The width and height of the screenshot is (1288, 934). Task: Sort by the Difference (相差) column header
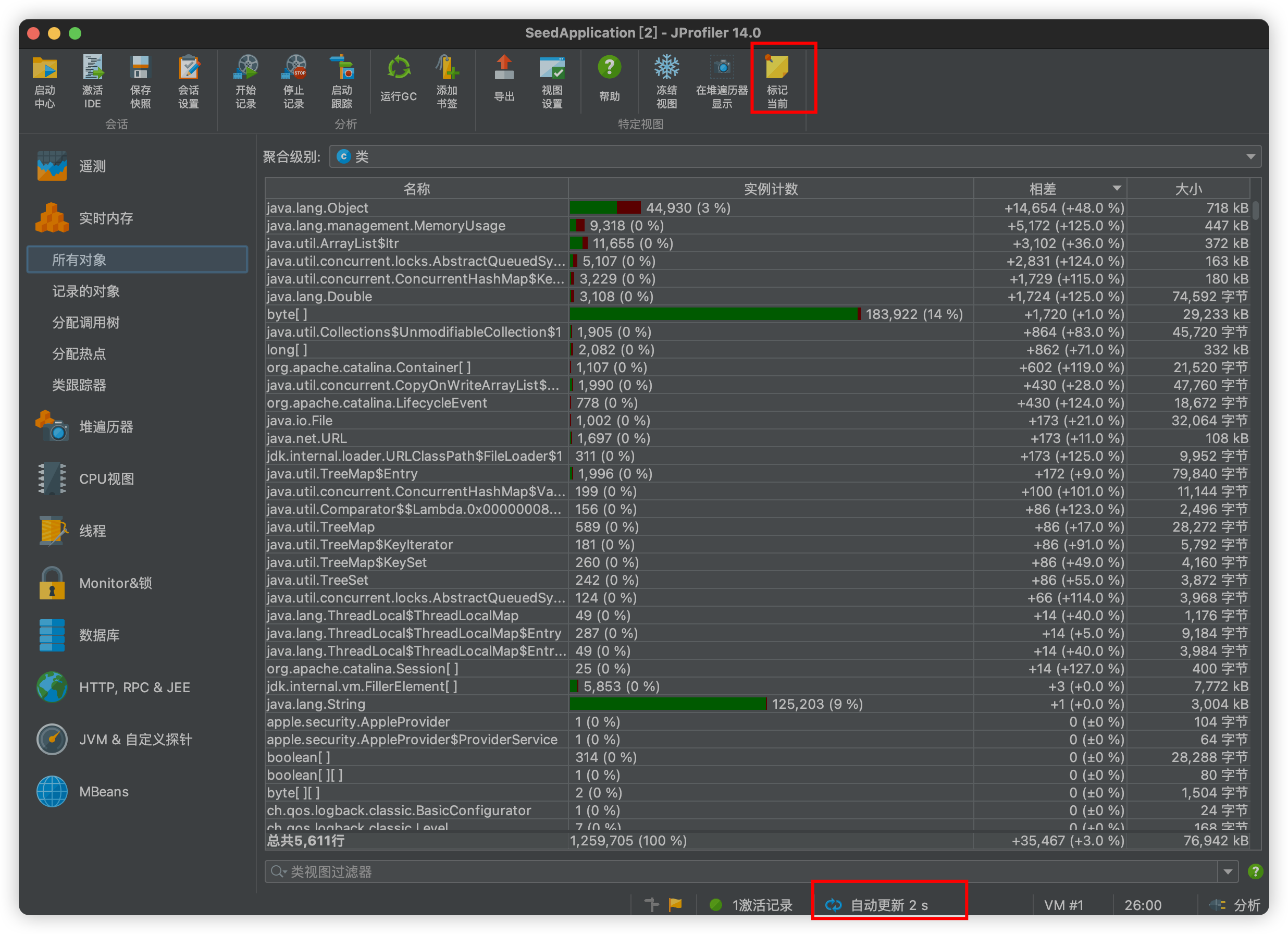pos(1049,189)
